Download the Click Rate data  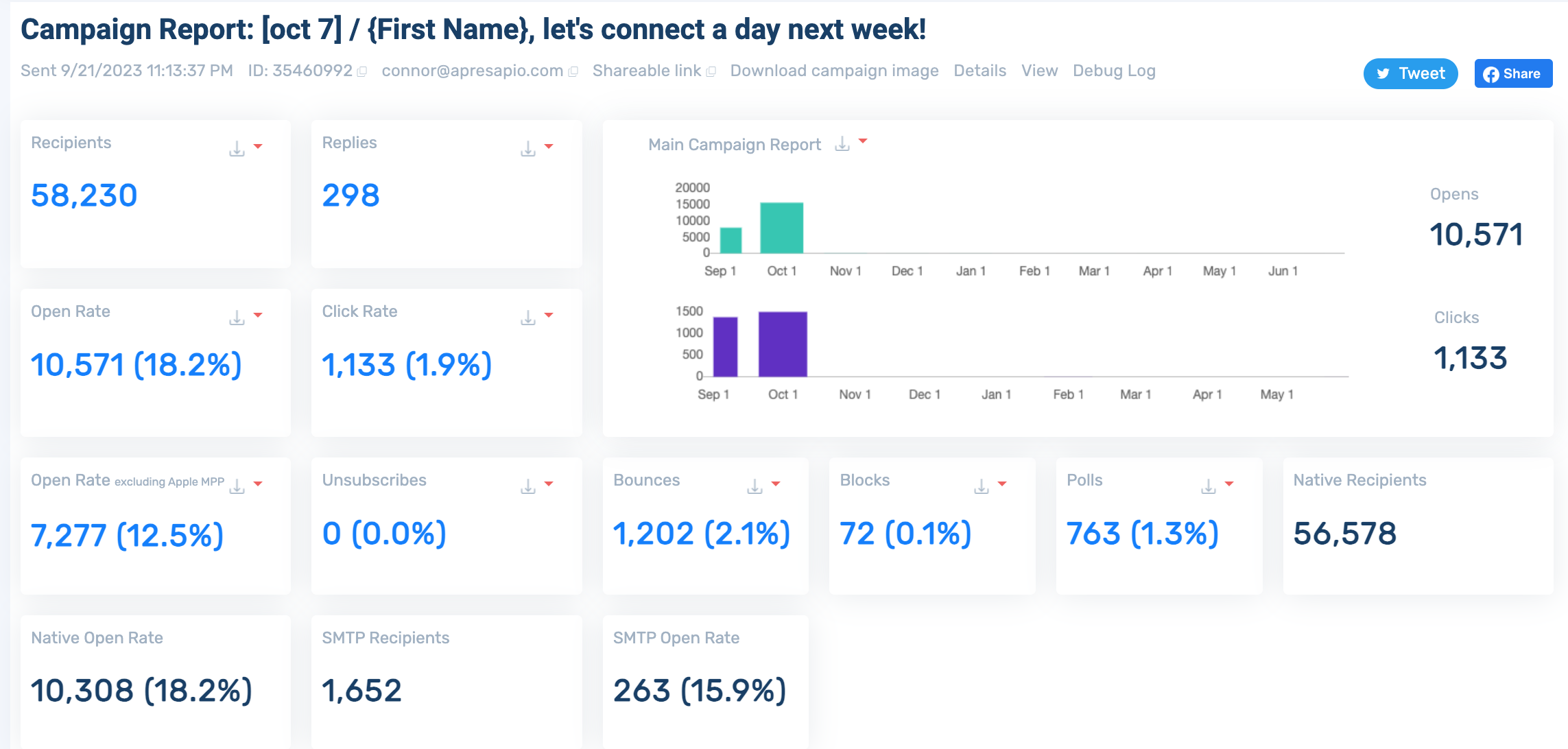527,317
